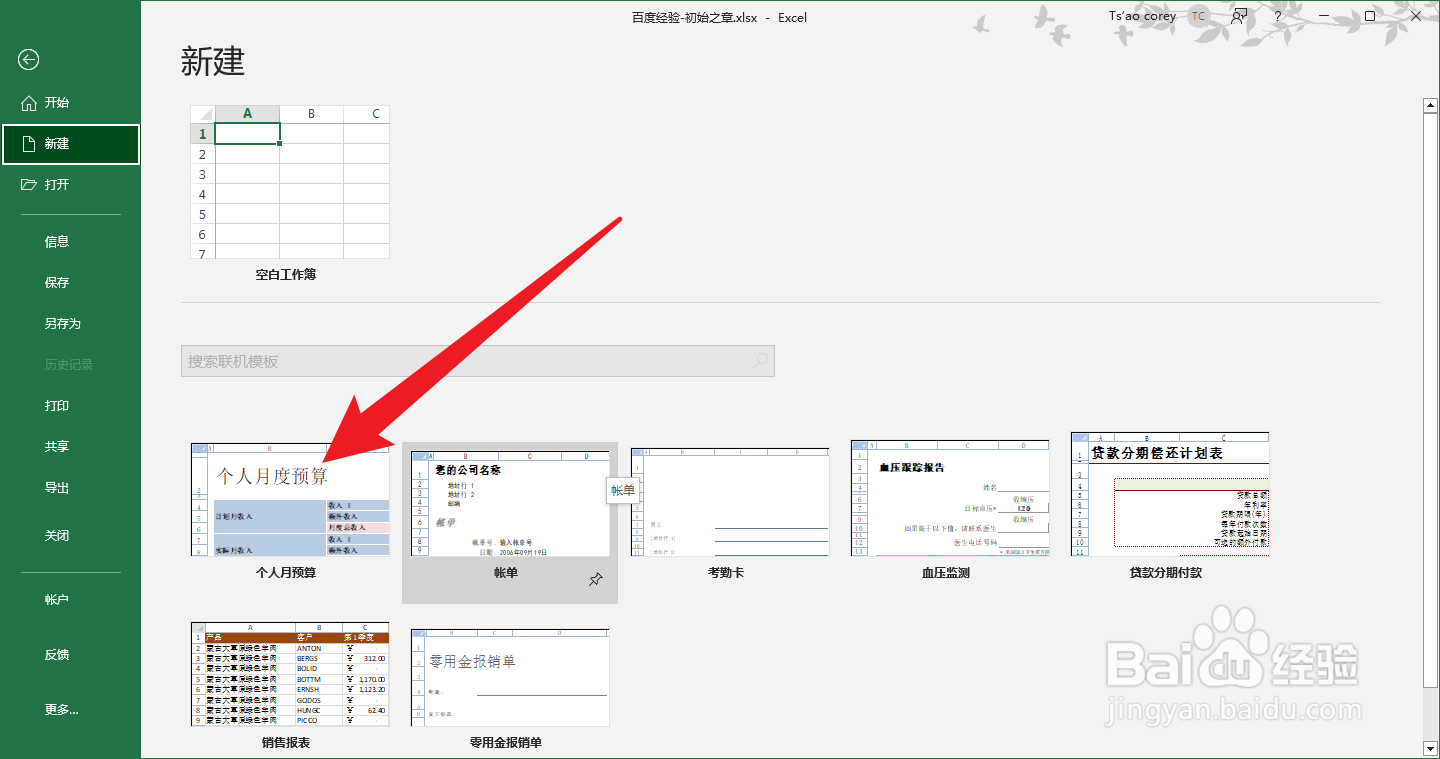This screenshot has width=1440, height=759.
Task: Click the feedback person icon in title bar
Action: point(1239,16)
